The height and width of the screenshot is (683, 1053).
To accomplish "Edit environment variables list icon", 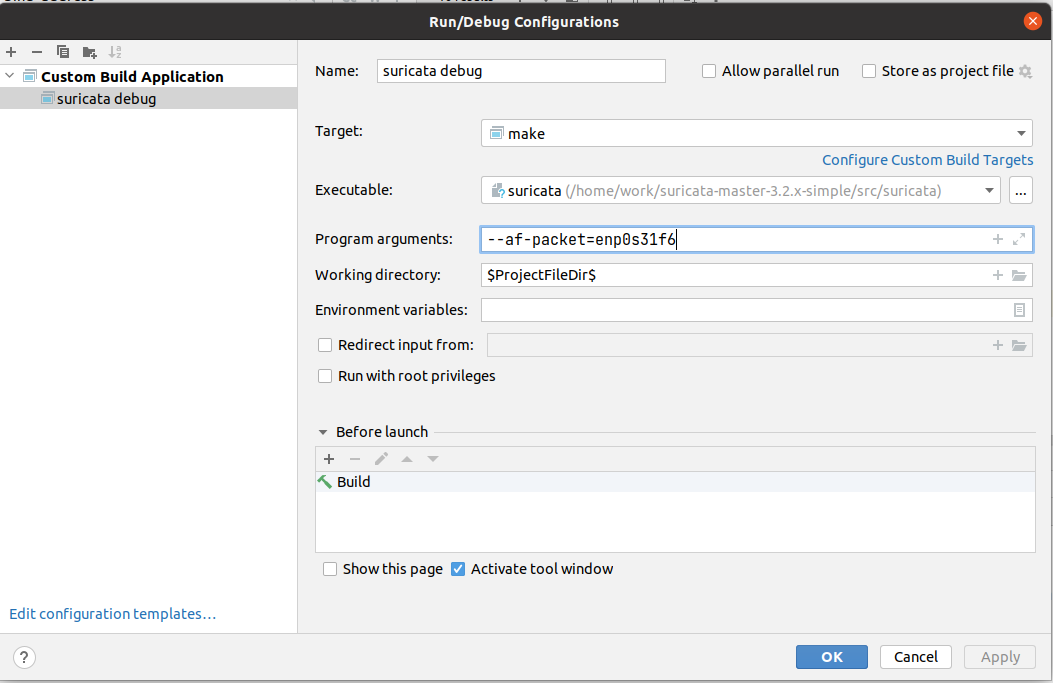I will point(1019,310).
